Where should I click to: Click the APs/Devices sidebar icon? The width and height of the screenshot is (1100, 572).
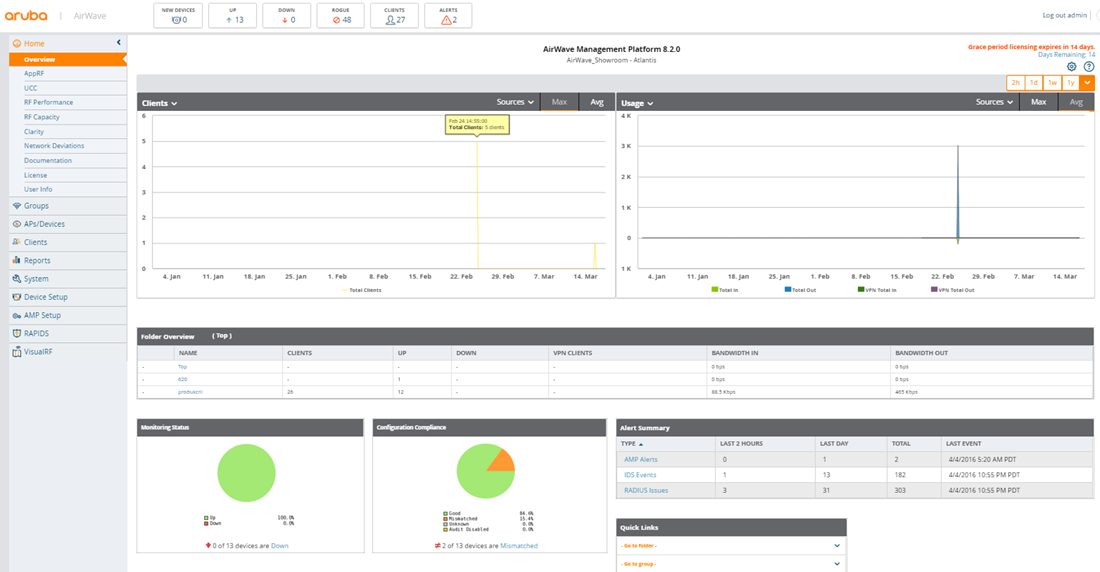point(17,224)
